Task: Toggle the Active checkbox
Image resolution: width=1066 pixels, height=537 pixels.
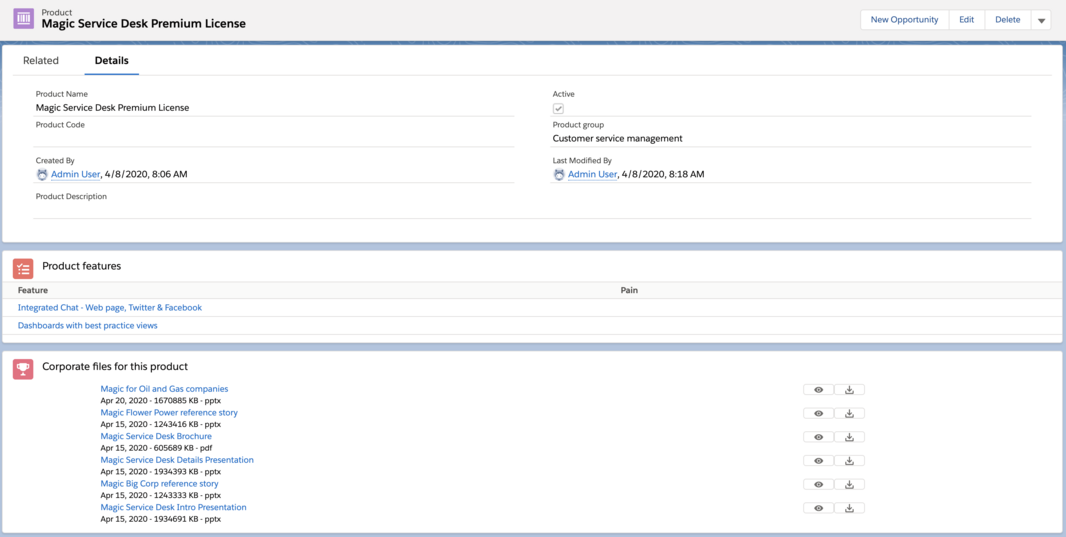Action: point(558,108)
